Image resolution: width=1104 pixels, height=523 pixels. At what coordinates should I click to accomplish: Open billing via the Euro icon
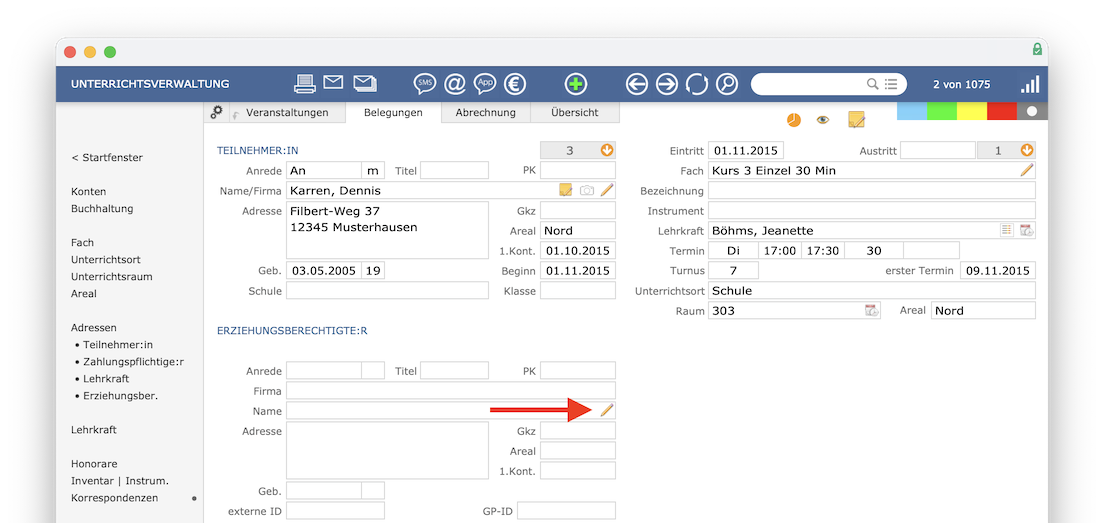coord(515,84)
